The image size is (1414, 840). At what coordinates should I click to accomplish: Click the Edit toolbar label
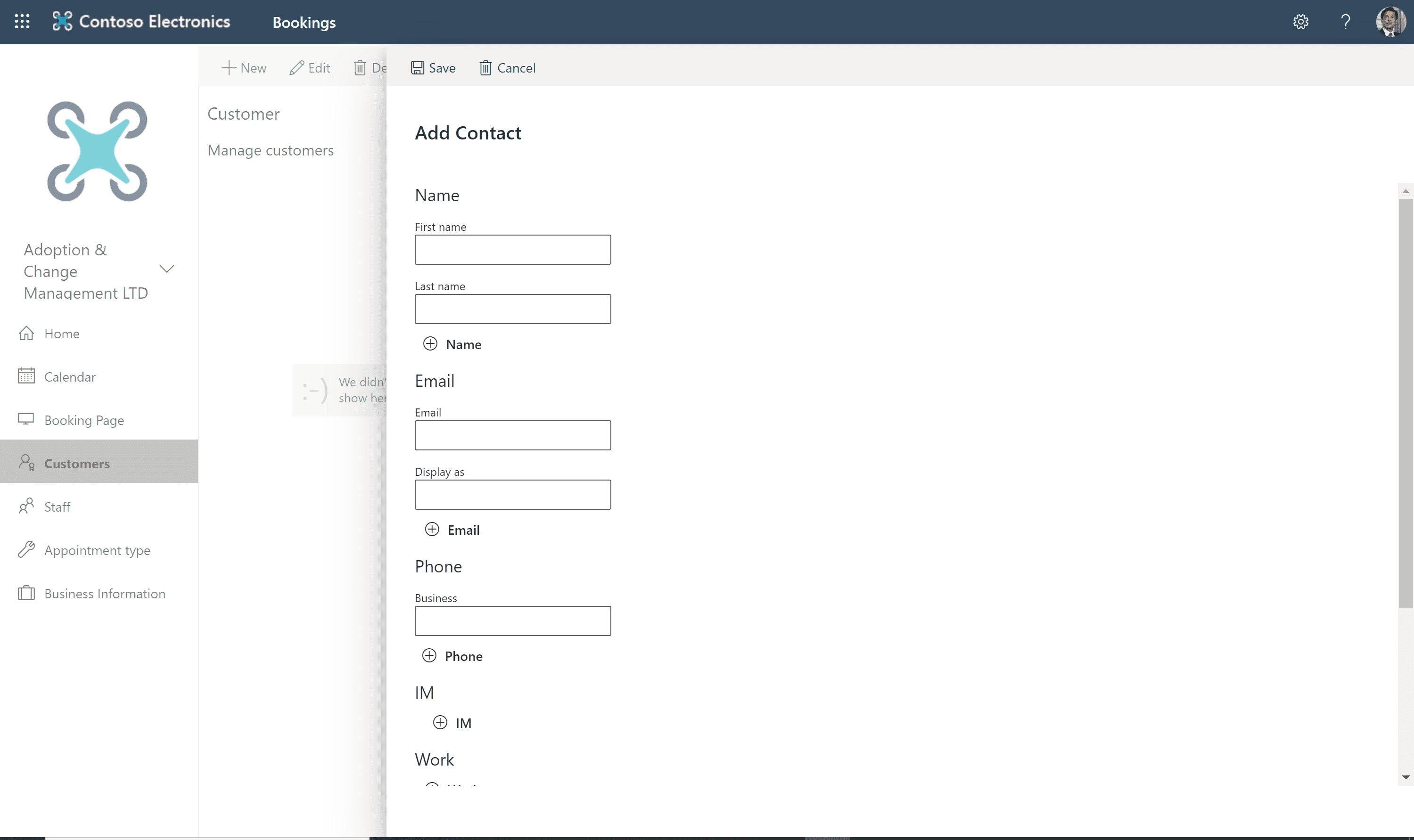click(319, 68)
